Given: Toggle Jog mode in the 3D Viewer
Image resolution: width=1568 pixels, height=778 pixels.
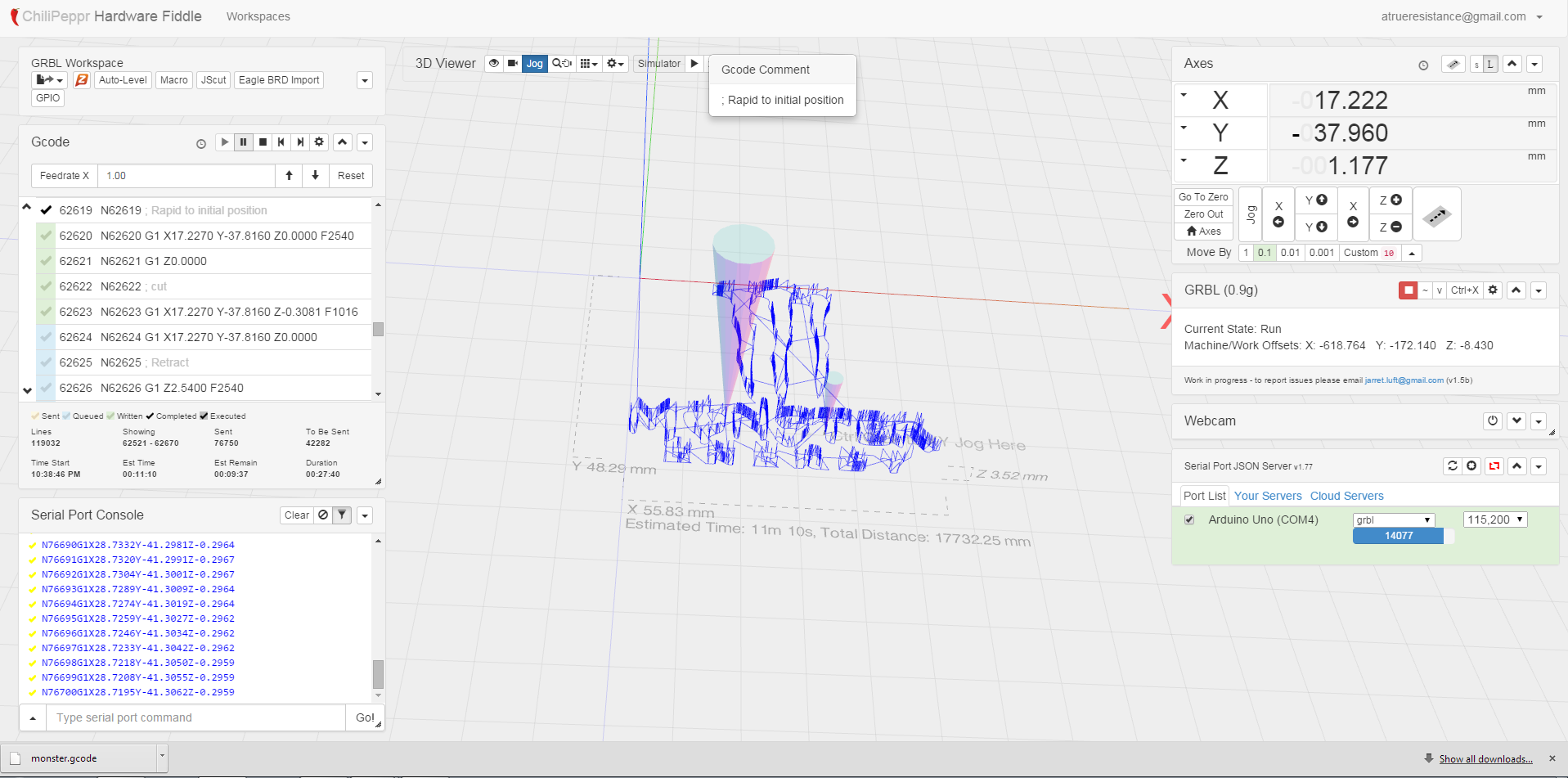Looking at the screenshot, I should tap(534, 64).
